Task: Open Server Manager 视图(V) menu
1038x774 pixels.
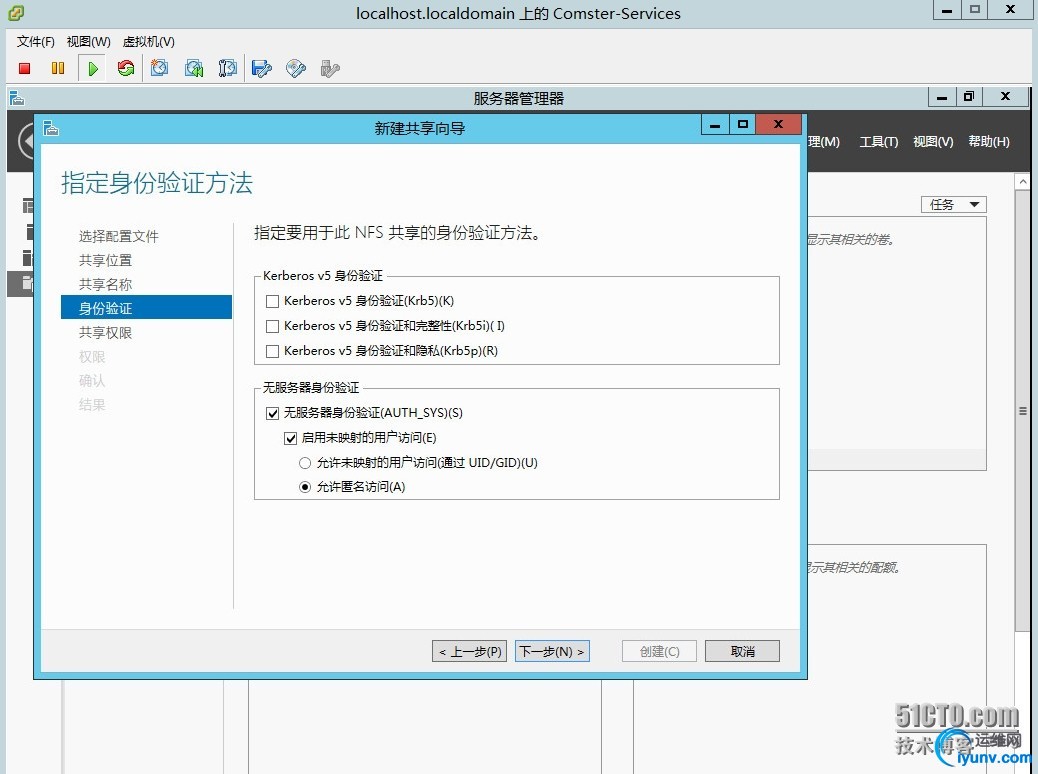Action: pyautogui.click(x=933, y=142)
